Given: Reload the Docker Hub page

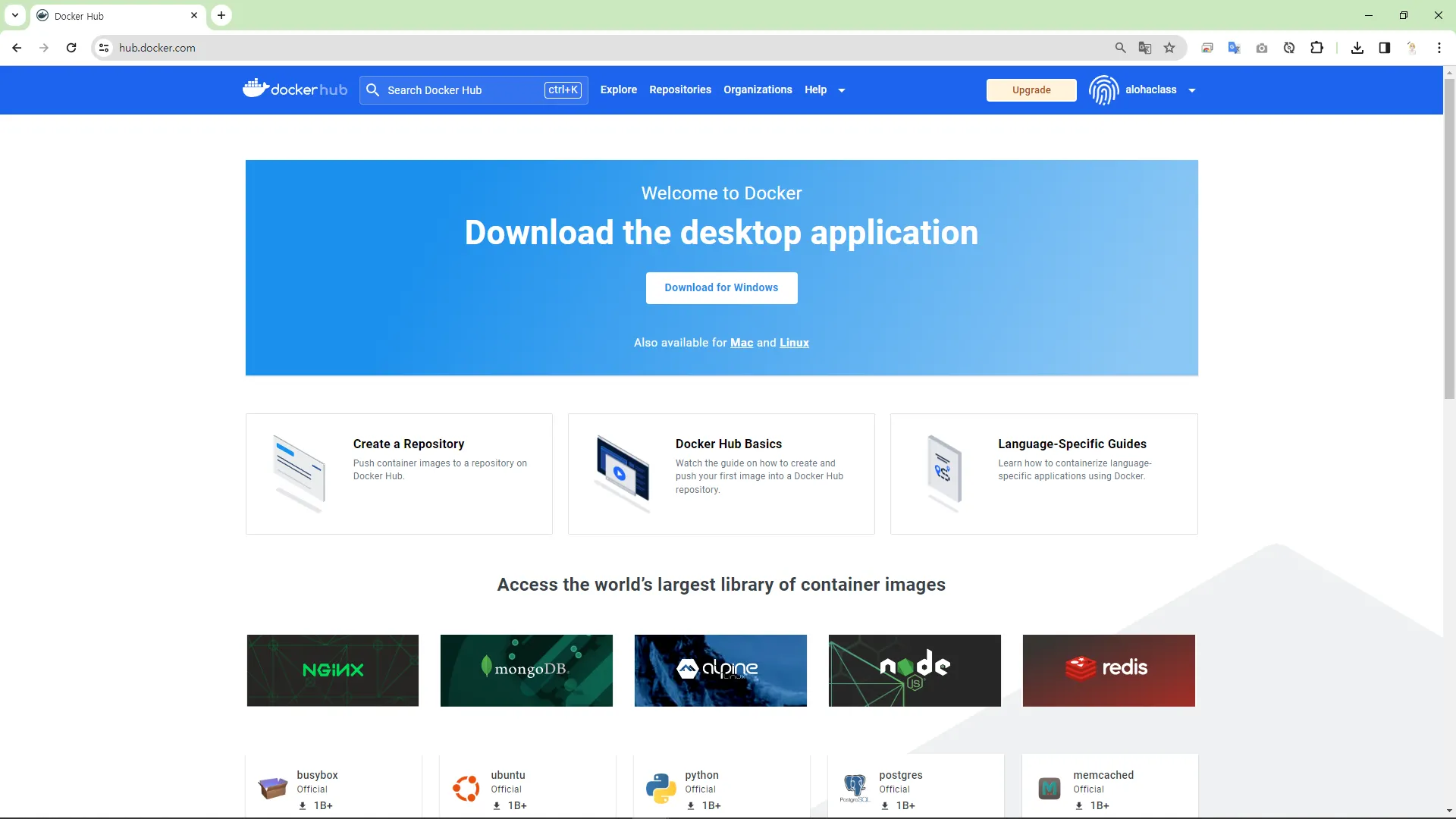Looking at the screenshot, I should pyautogui.click(x=71, y=48).
